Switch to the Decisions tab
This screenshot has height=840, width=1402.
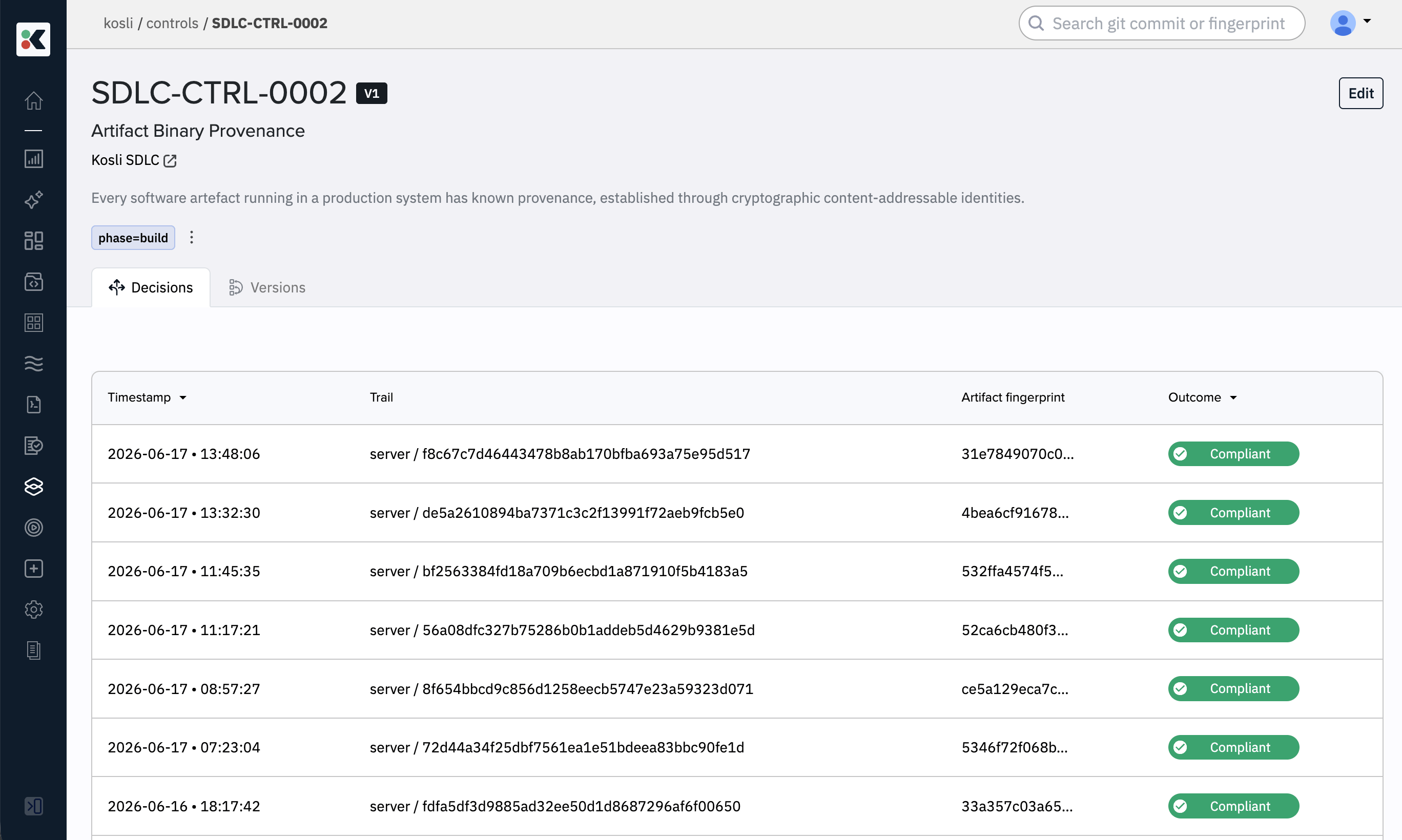[x=151, y=287]
